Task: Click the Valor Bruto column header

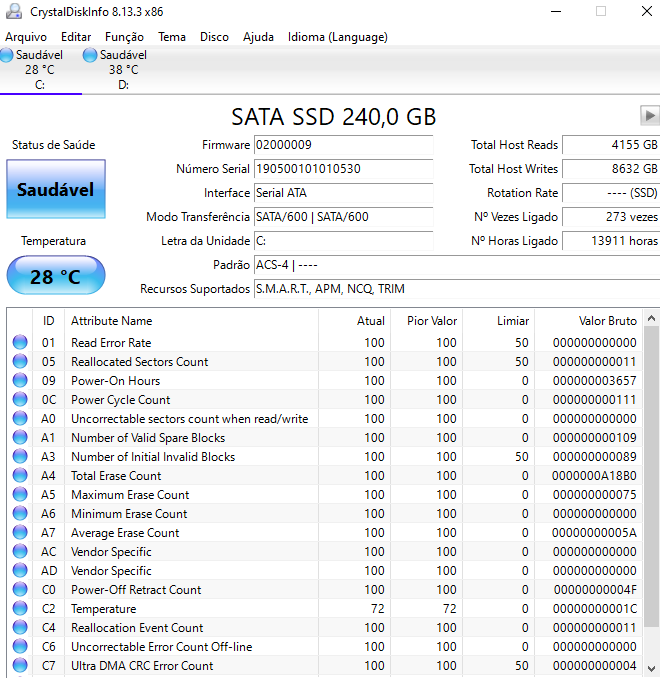Action: pos(589,321)
